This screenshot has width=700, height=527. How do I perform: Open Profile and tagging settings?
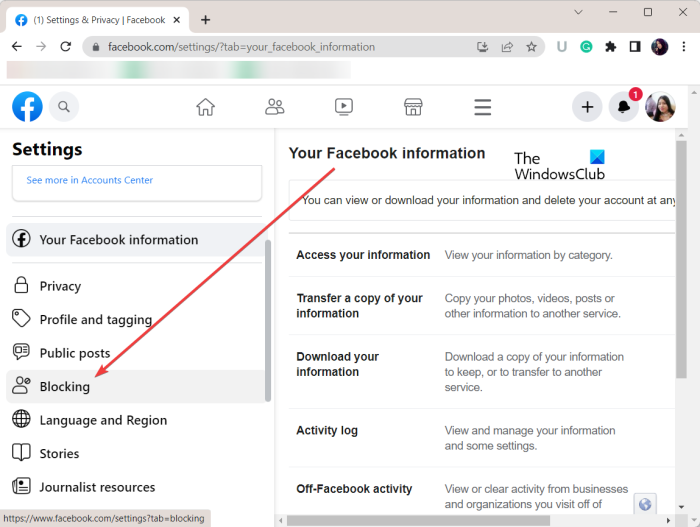tap(135, 319)
